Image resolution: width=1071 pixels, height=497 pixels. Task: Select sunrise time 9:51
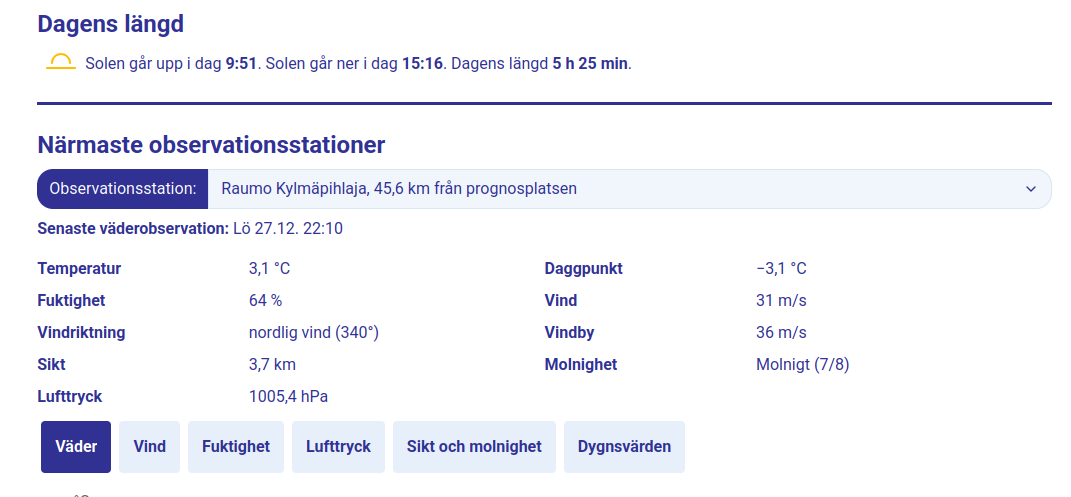(240, 64)
